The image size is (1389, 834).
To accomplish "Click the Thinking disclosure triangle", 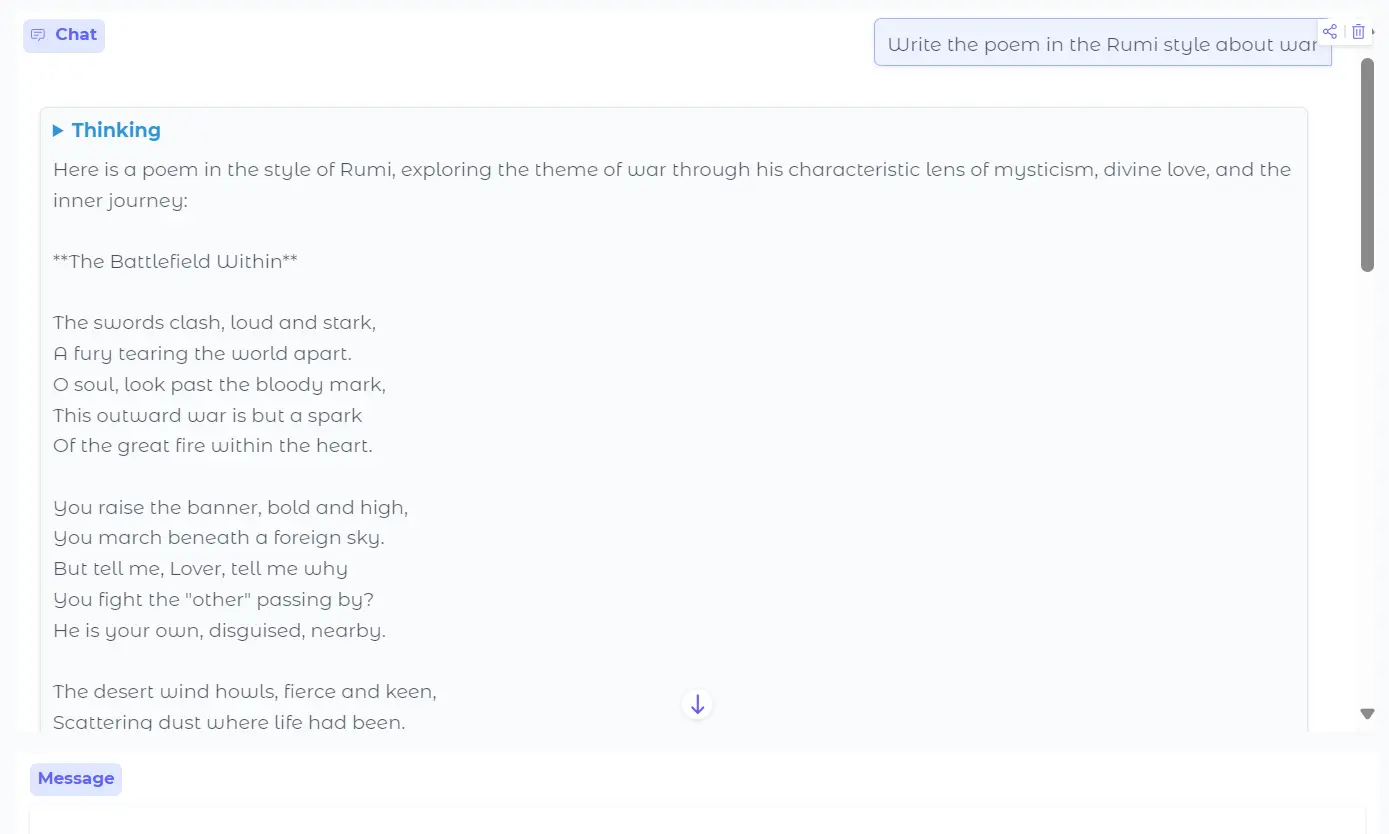I will click(58, 130).
